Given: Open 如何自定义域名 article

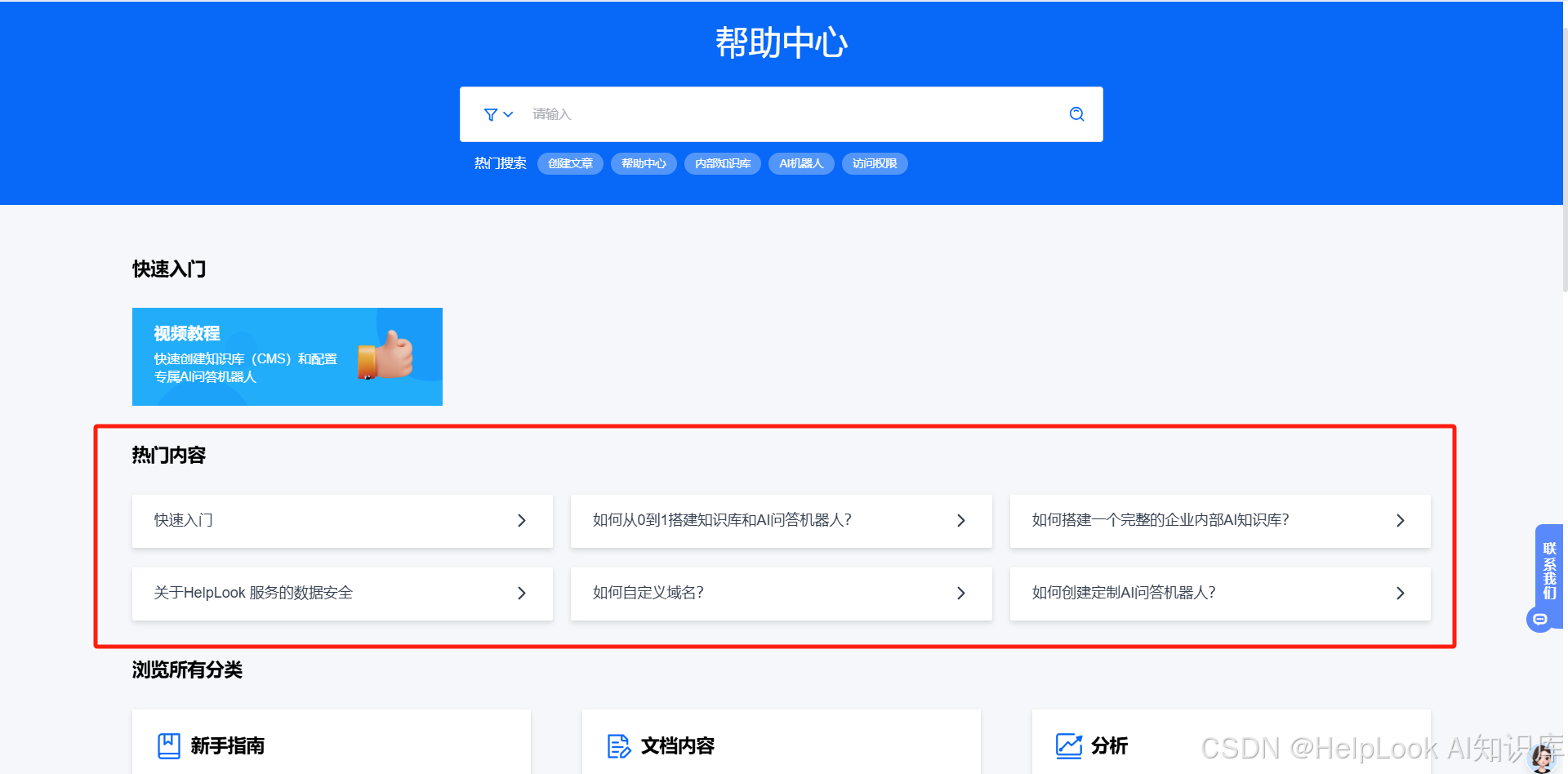Looking at the screenshot, I should (781, 594).
